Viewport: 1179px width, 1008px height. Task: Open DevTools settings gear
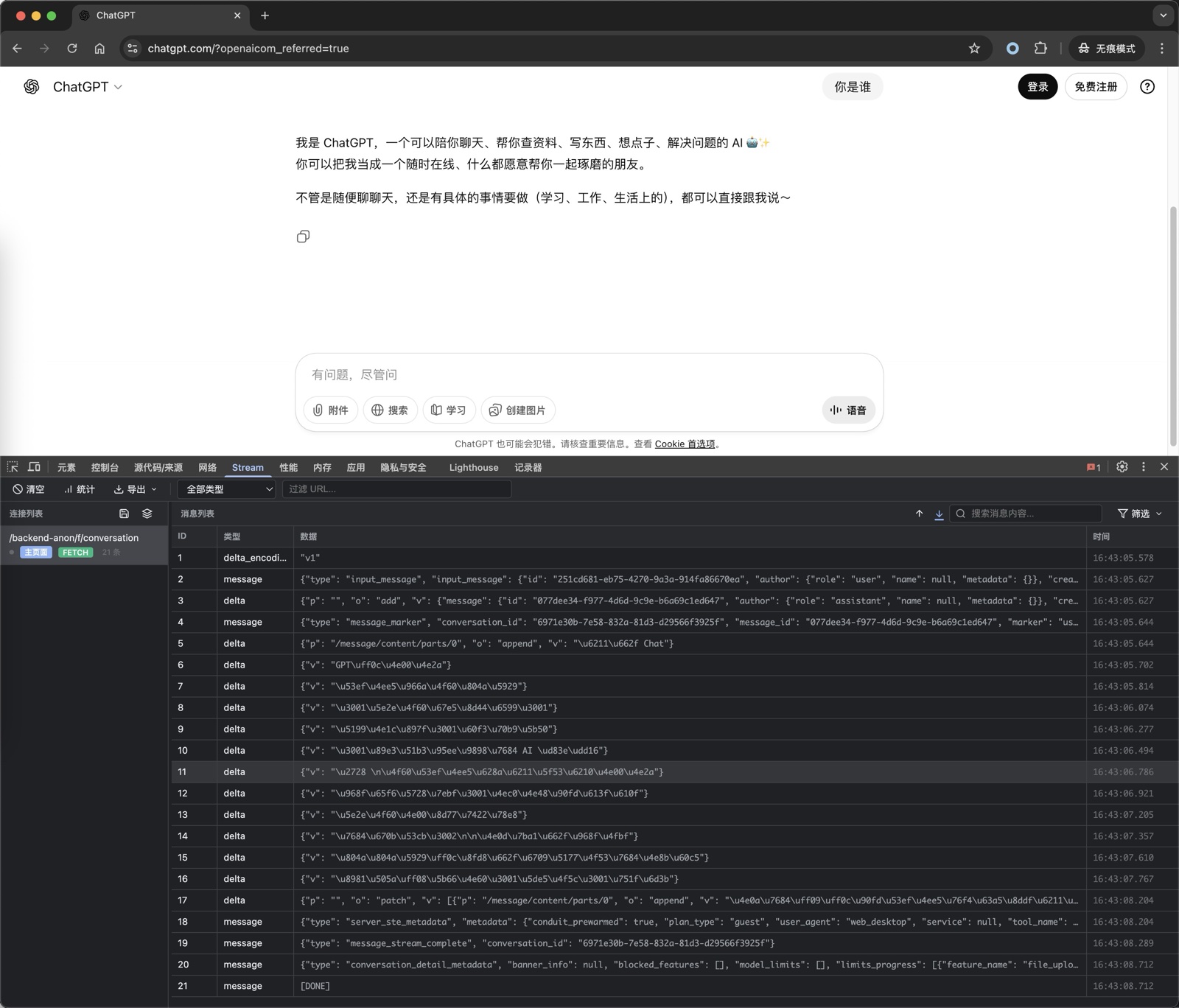click(1122, 467)
